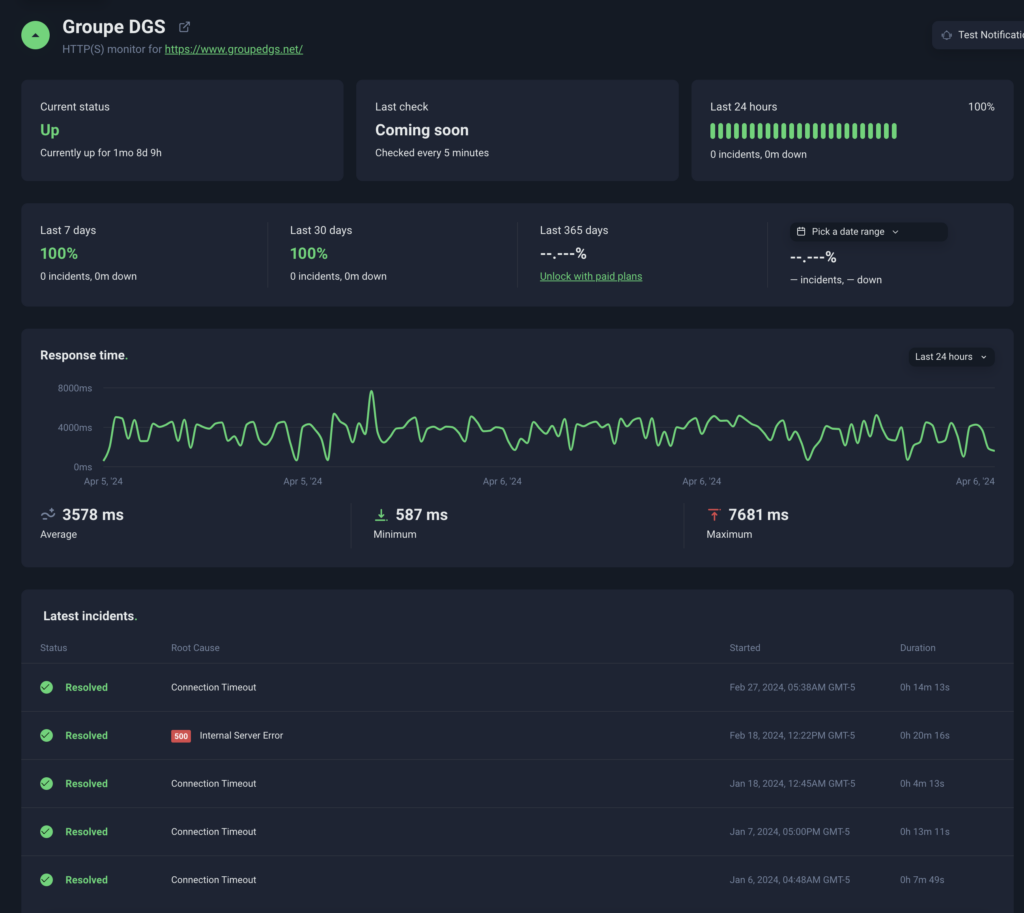The width and height of the screenshot is (1024, 913).
Task: Click the Test Notification bell icon
Action: click(x=946, y=35)
